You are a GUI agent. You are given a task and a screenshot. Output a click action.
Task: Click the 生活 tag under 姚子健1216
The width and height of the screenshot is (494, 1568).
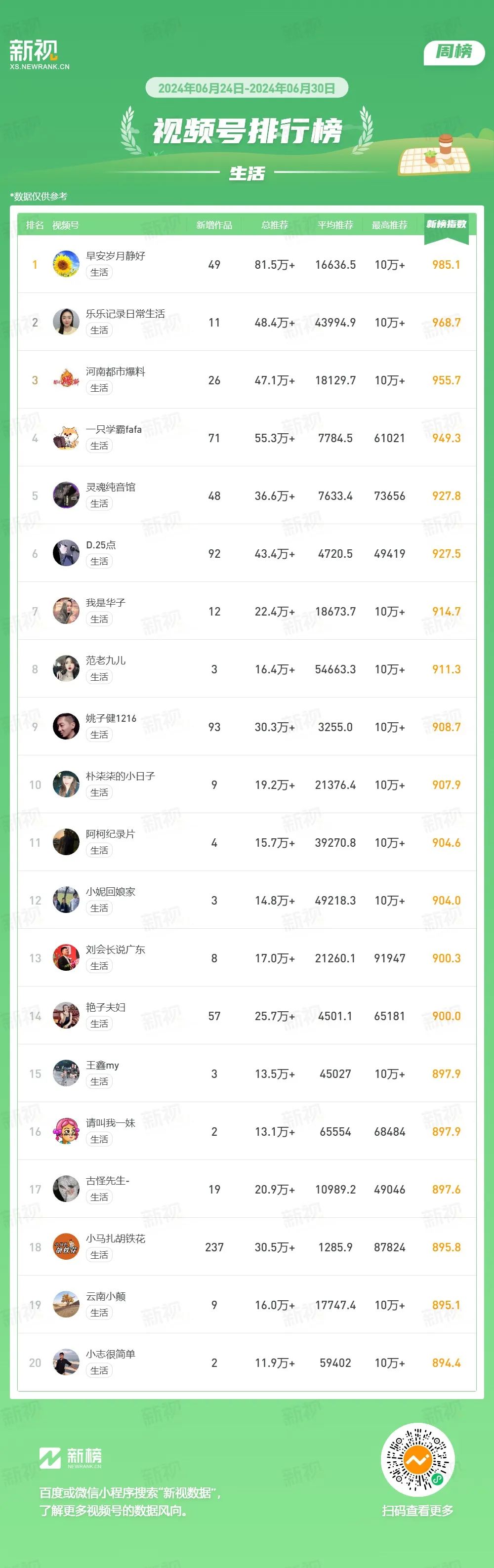[x=99, y=735]
